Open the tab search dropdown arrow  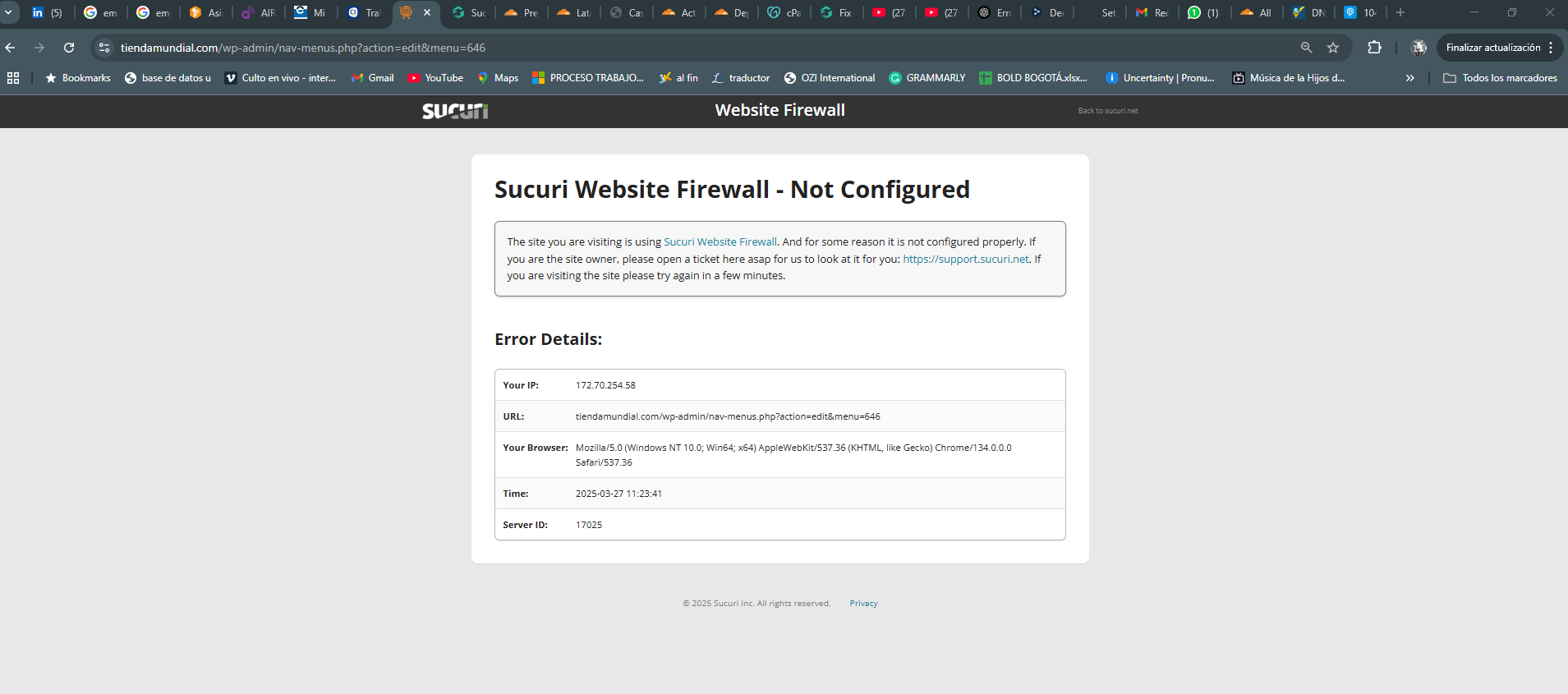pos(8,12)
